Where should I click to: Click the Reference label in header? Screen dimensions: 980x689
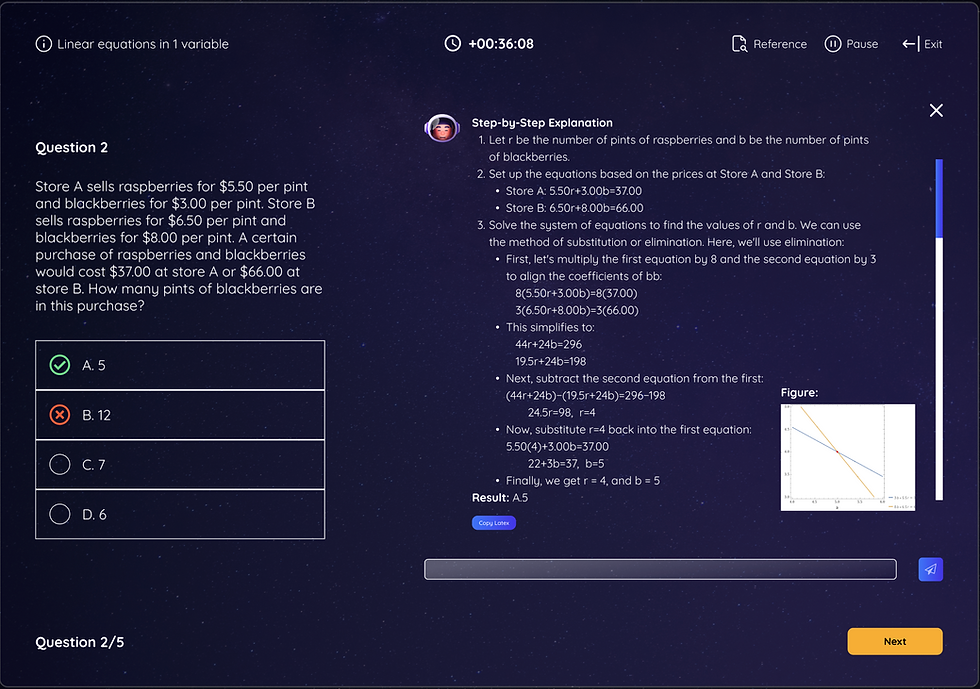(779, 44)
